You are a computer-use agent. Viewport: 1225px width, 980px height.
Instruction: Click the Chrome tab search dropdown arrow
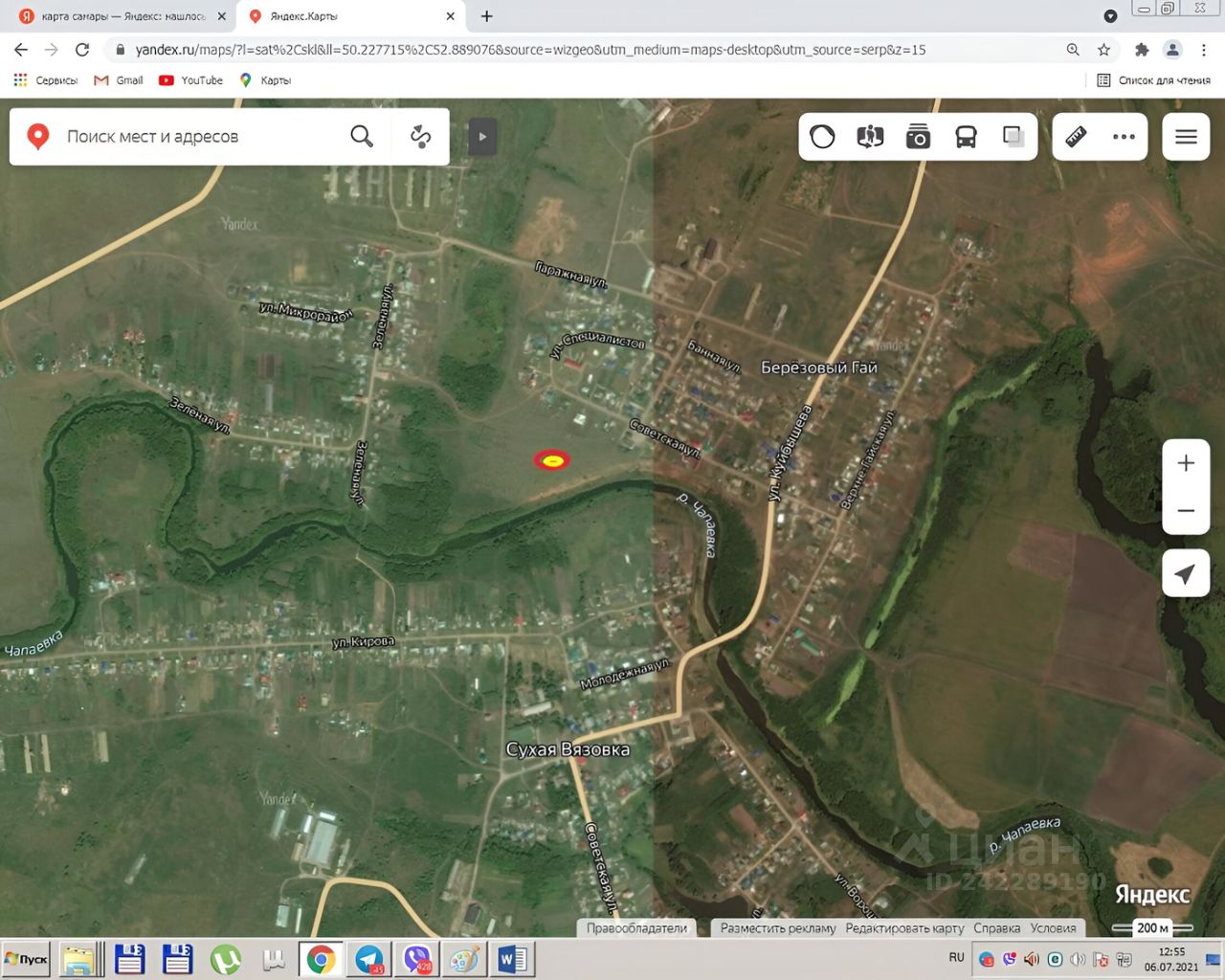pos(1110,16)
